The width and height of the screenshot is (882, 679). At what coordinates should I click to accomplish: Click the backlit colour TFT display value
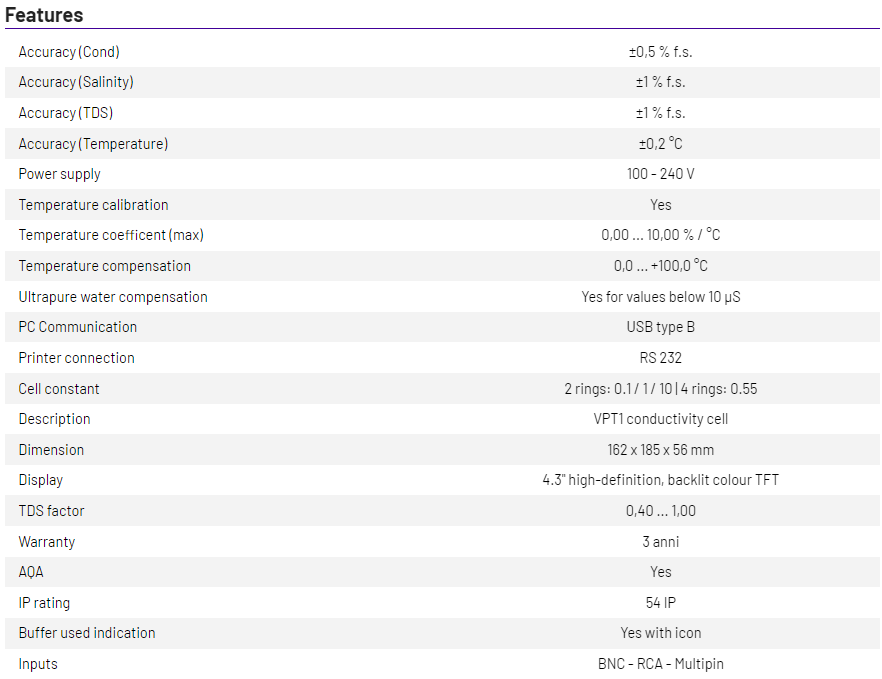660,480
